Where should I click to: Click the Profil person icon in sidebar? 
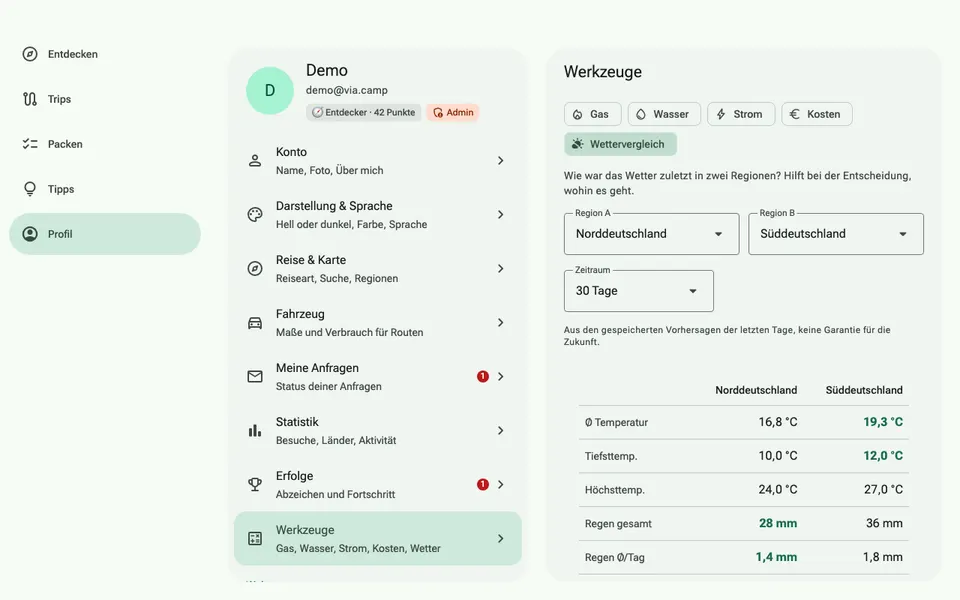point(30,234)
